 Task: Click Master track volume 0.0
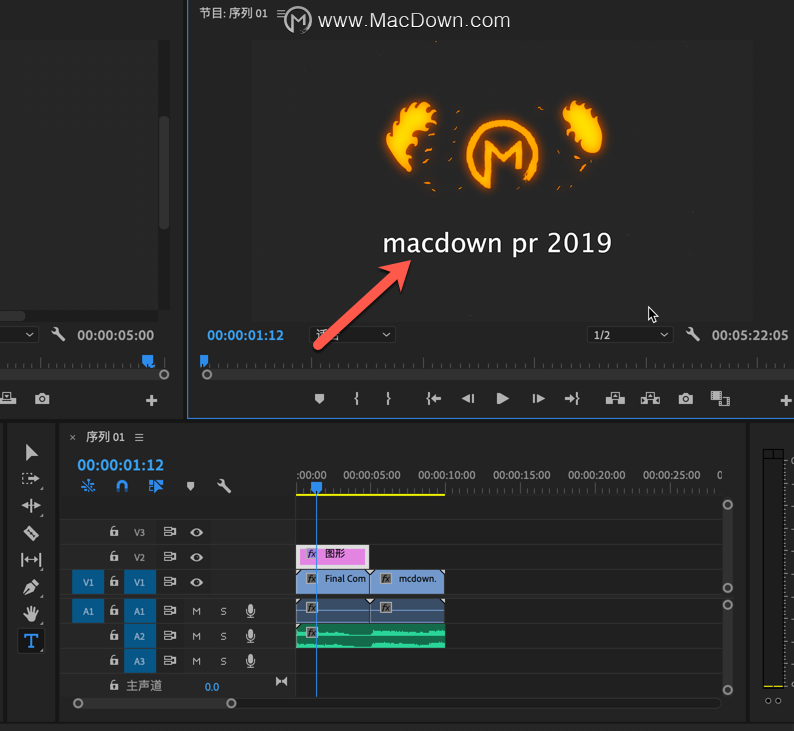pos(212,687)
